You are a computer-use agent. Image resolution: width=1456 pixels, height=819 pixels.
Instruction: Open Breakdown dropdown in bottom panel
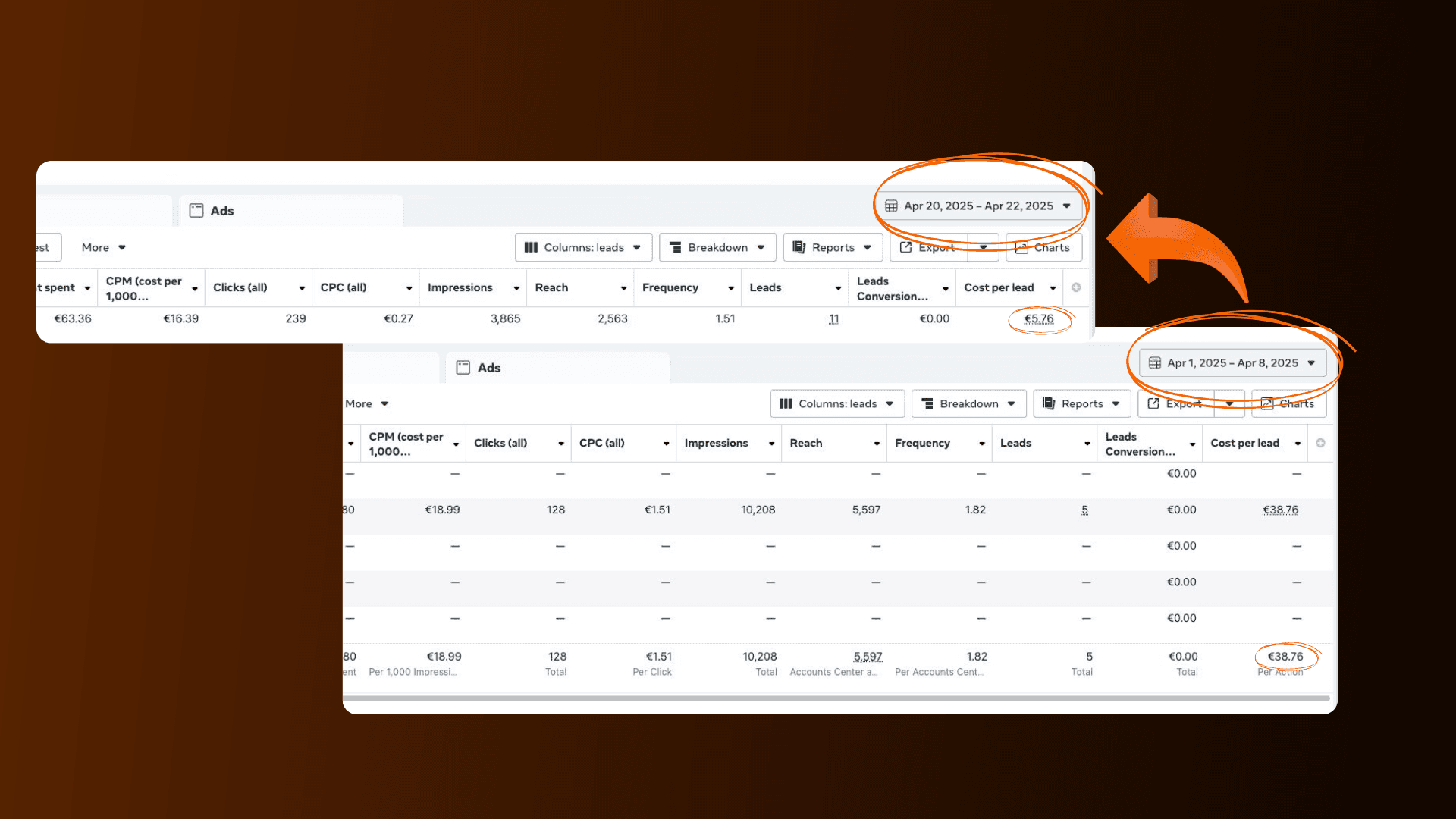(968, 404)
